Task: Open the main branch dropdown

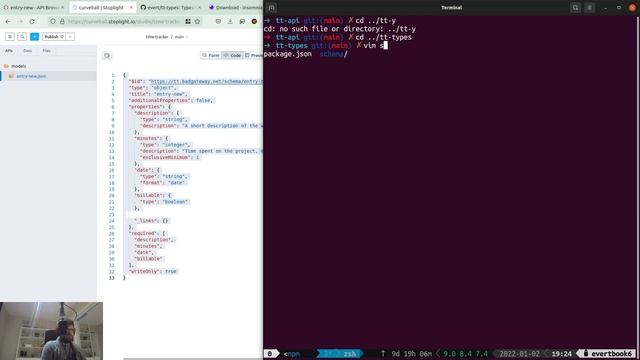Action: (182, 37)
